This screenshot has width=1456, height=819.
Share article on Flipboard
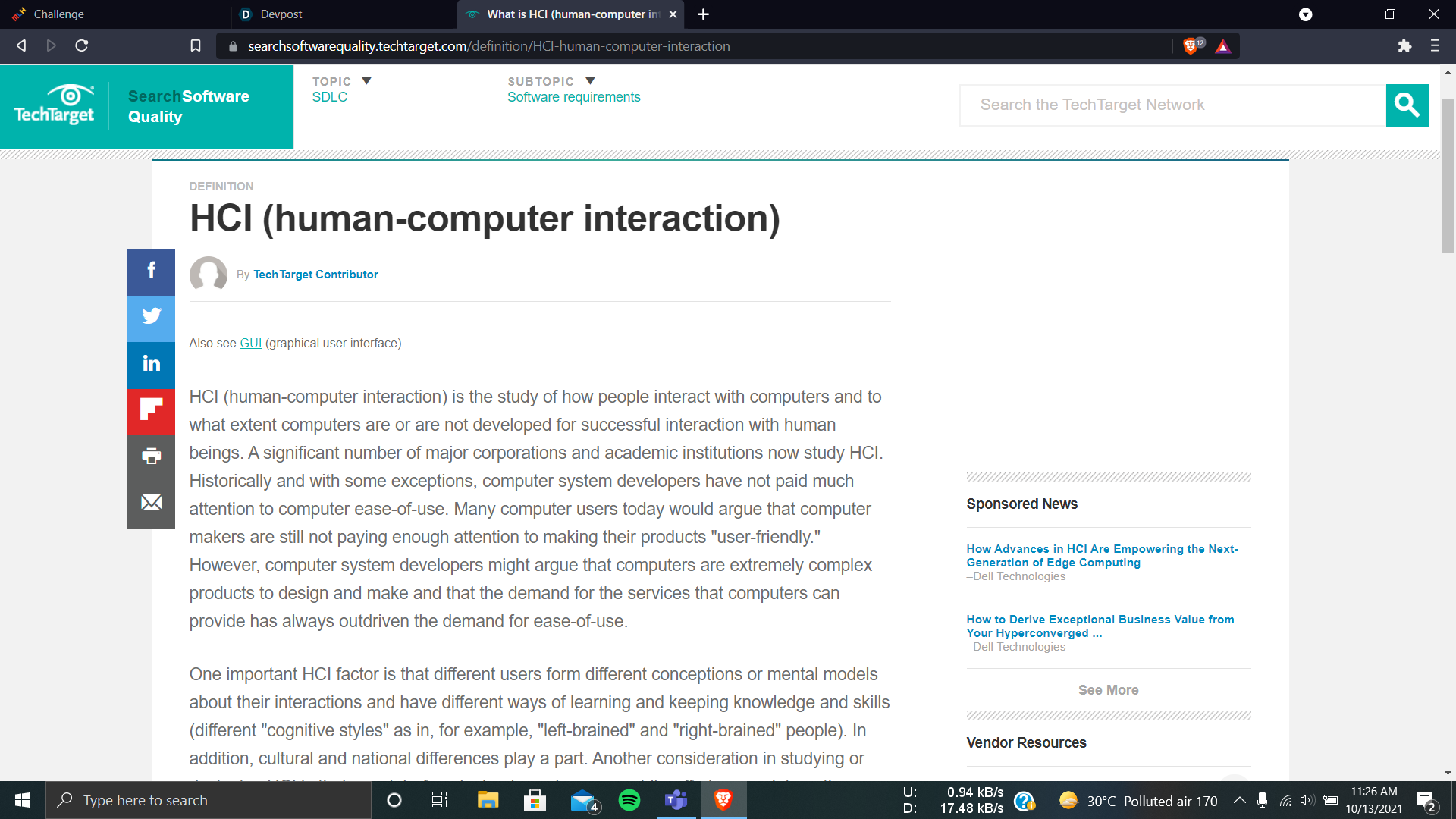pyautogui.click(x=151, y=410)
